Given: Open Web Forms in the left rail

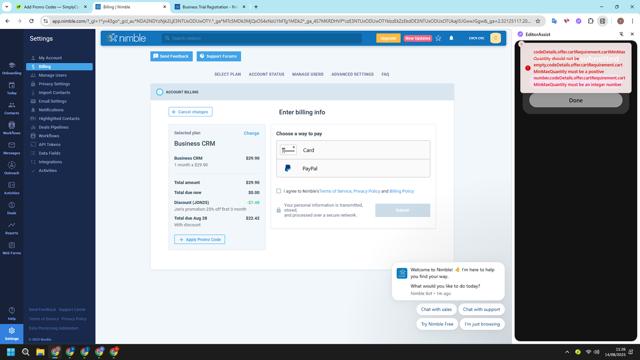Looking at the screenshot, I should click(11, 248).
